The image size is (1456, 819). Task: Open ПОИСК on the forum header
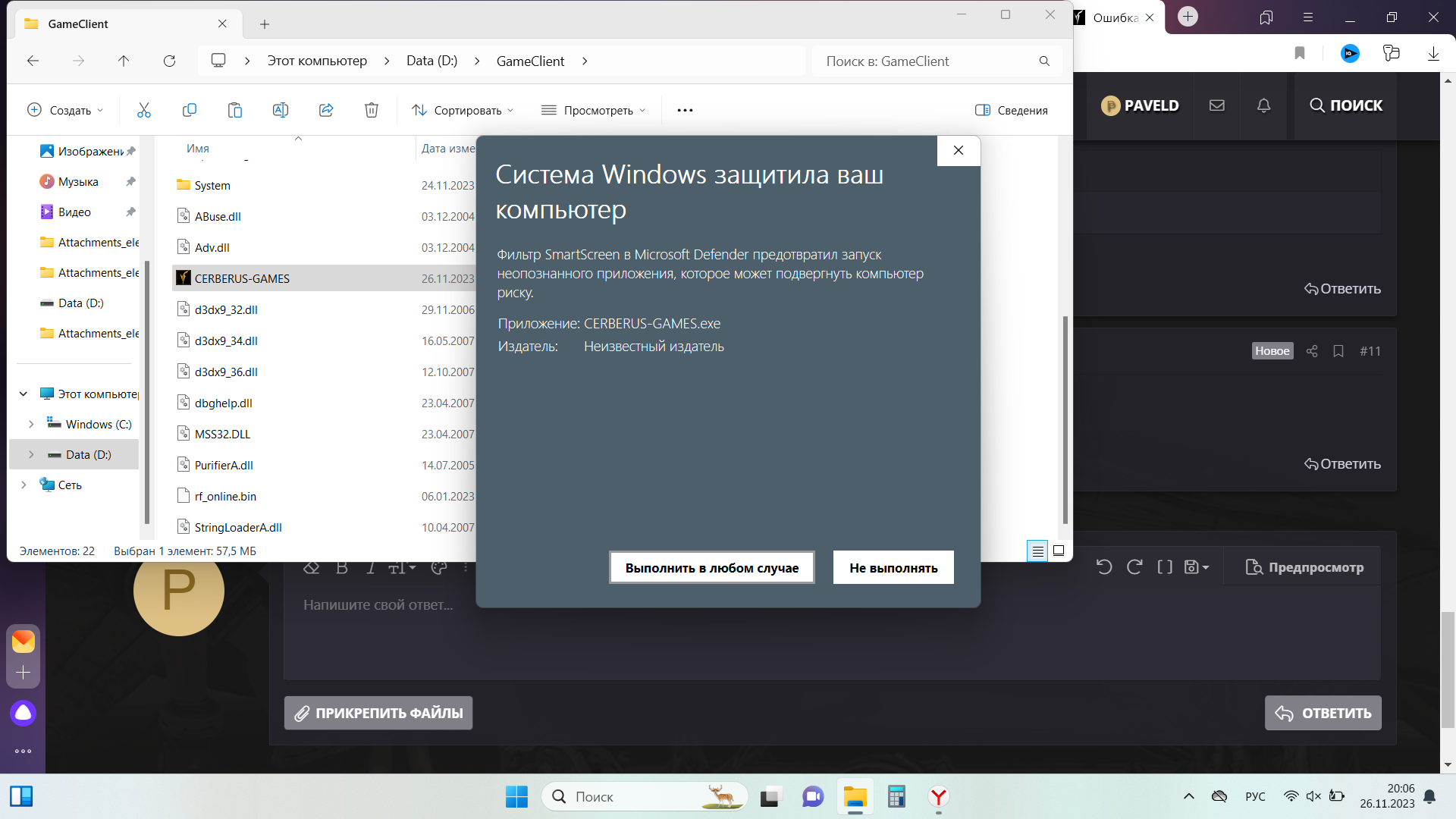click(1346, 105)
